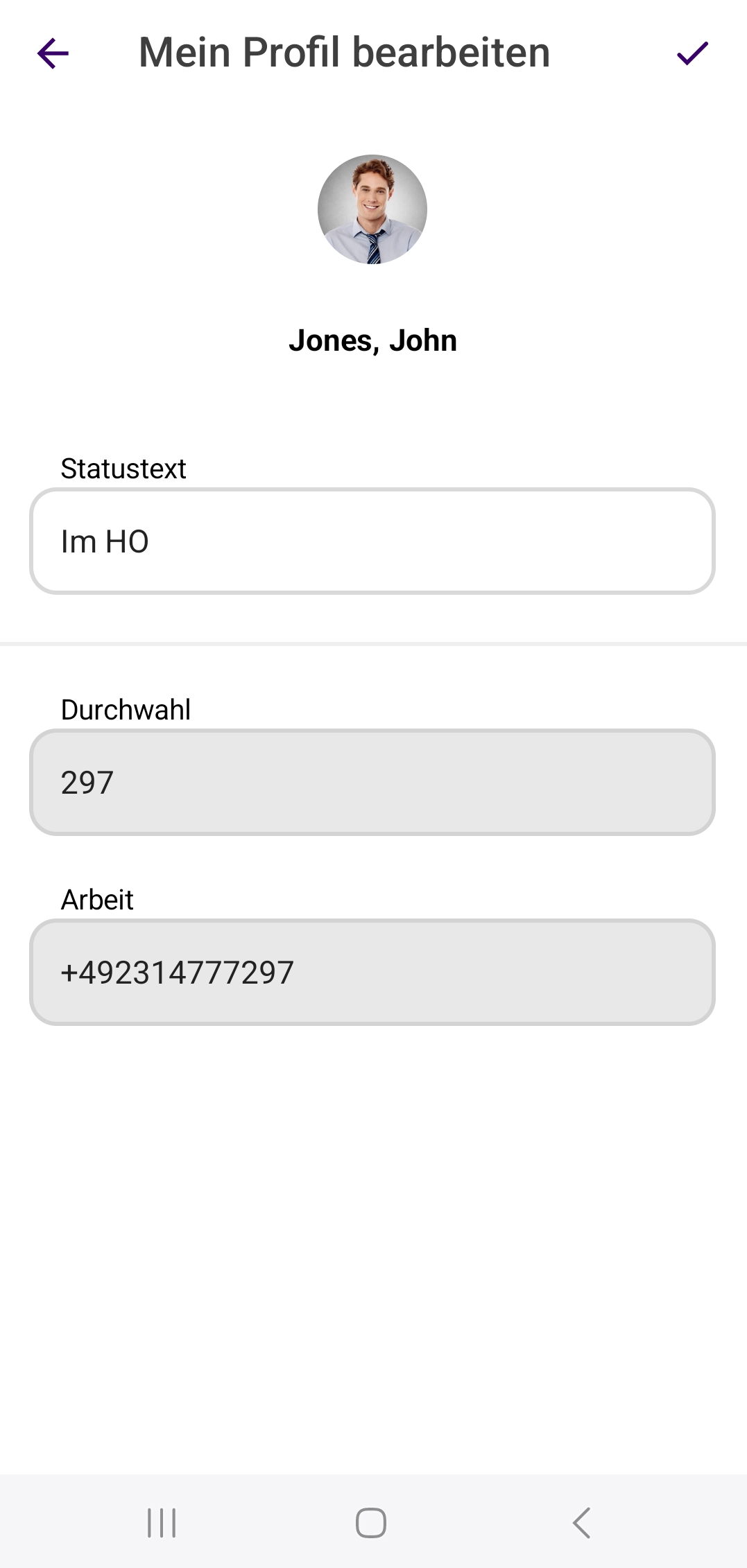Click the "Arbeit" label
747x1568 pixels.
(97, 900)
